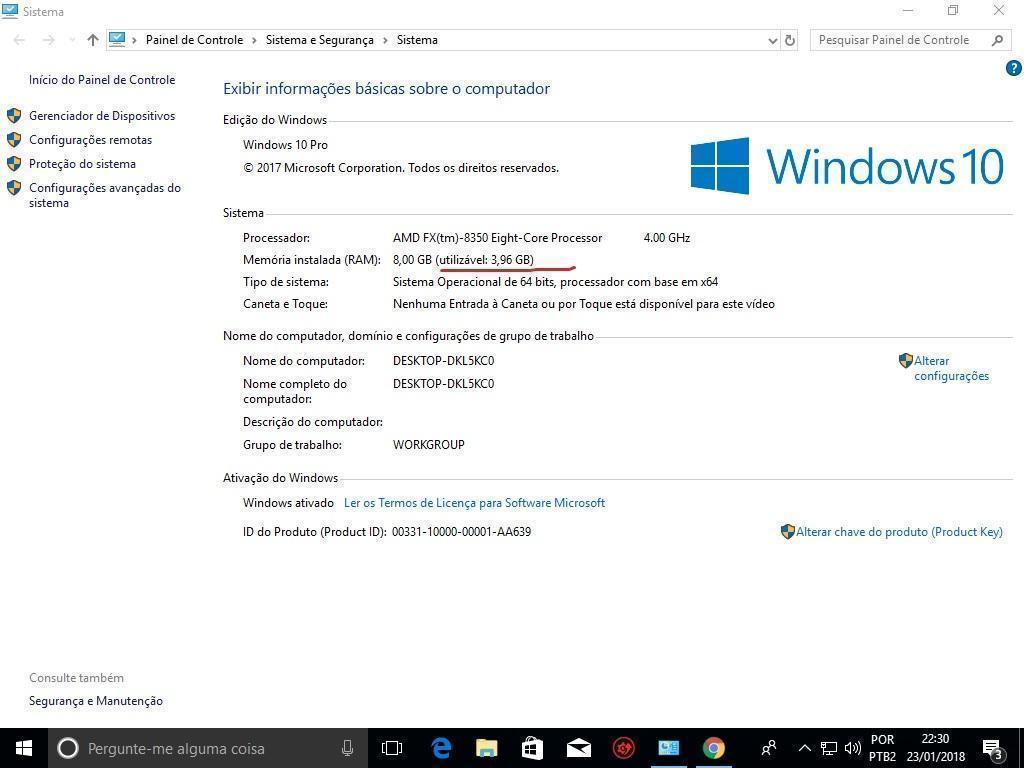Click the Alterar configurações link
This screenshot has width=1024, height=768.
tap(952, 368)
